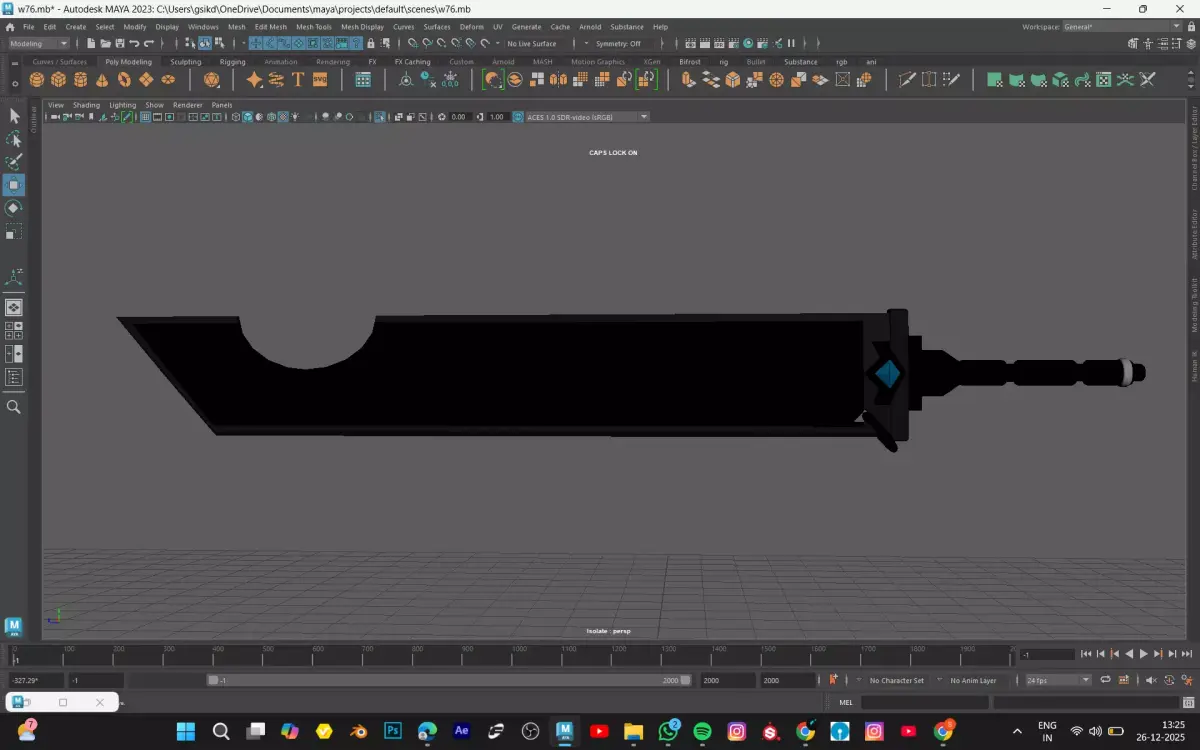
Task: Create a polygon torus from the shelf
Action: 124,80
